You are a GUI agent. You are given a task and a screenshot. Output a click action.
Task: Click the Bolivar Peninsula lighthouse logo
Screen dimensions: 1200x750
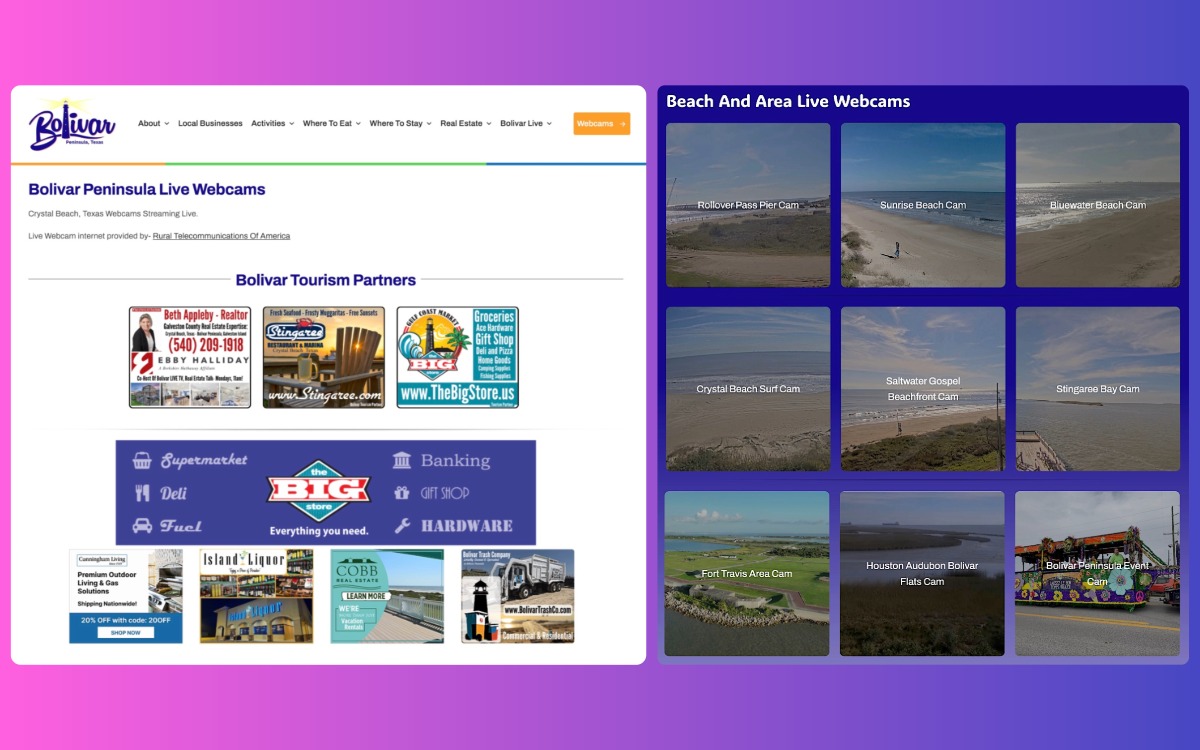tap(72, 122)
